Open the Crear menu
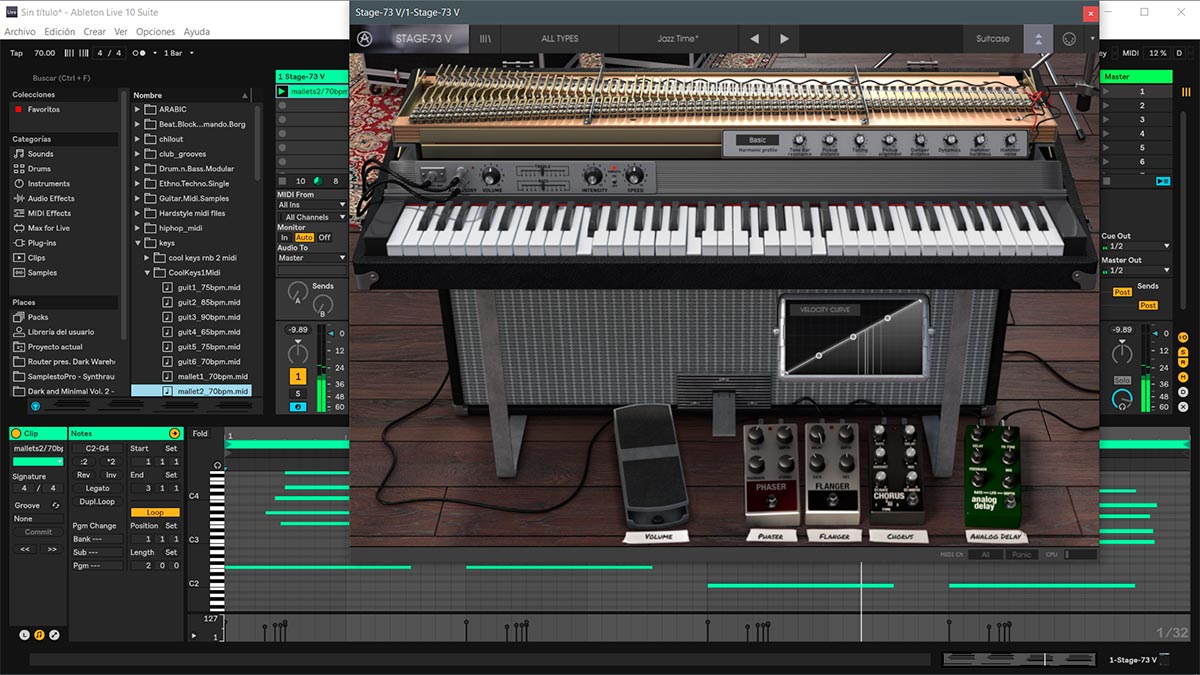Image resolution: width=1200 pixels, height=675 pixels. (95, 32)
